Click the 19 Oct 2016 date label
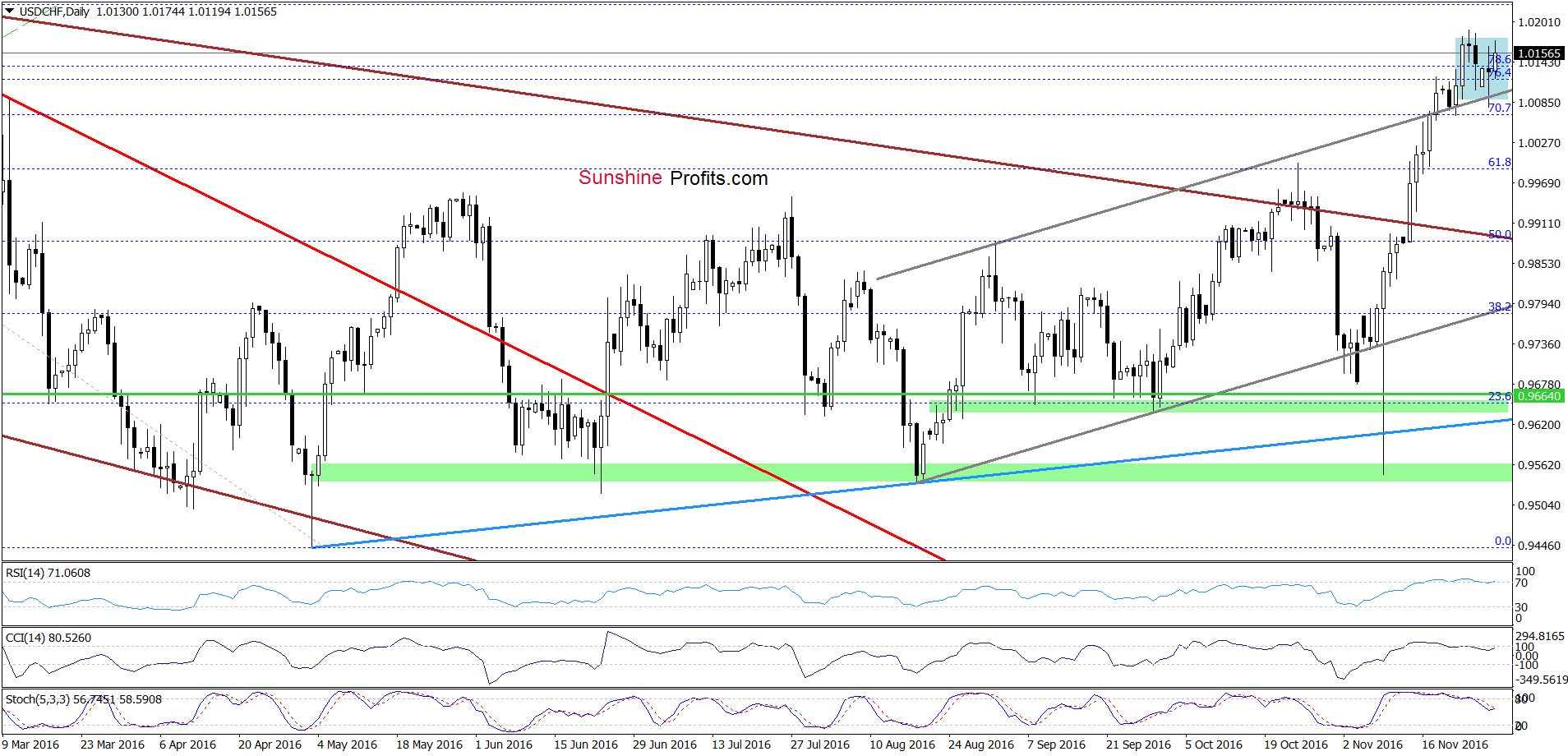1568x756 pixels. [x=1296, y=744]
